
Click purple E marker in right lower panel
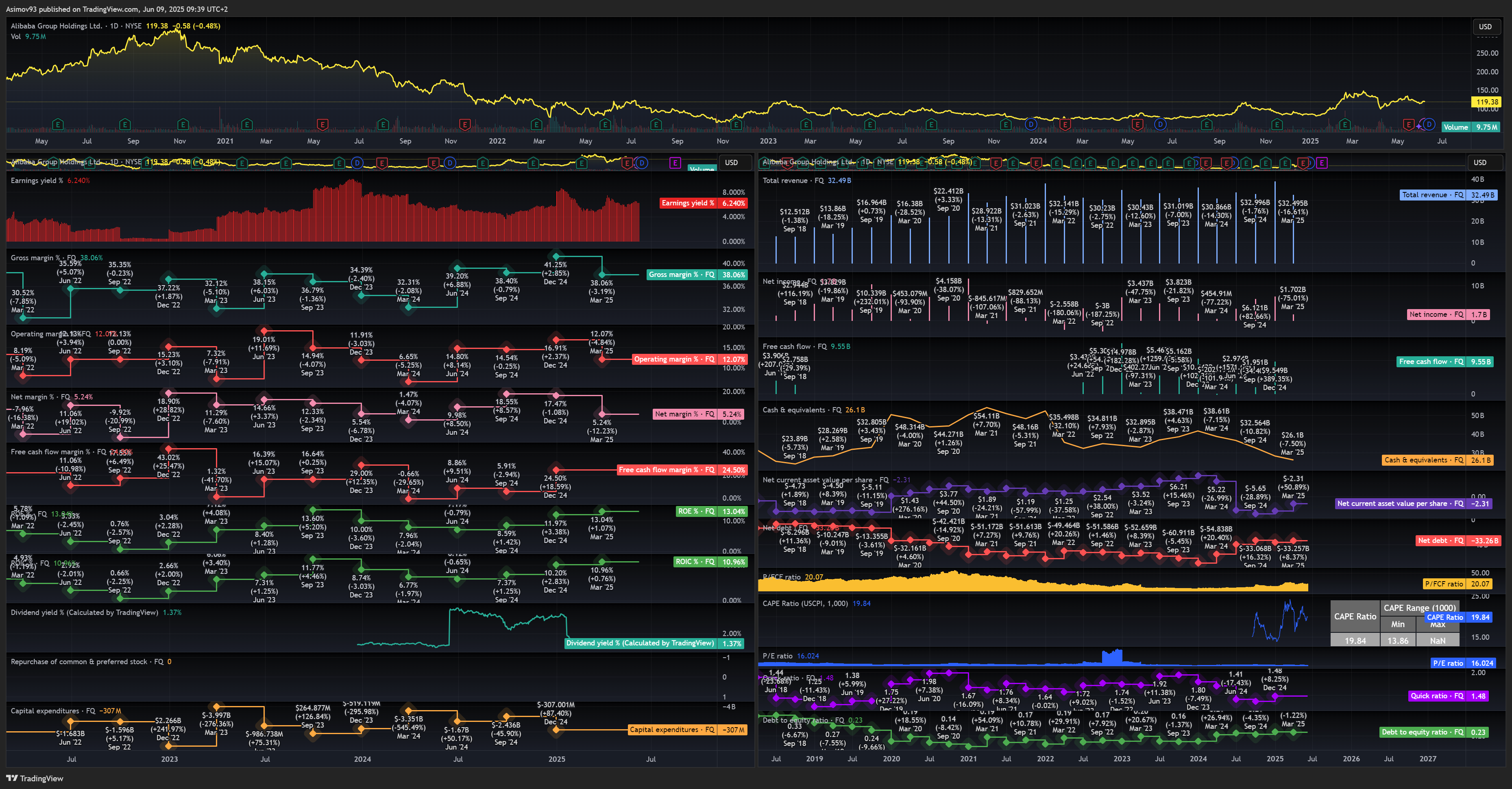(x=1322, y=163)
